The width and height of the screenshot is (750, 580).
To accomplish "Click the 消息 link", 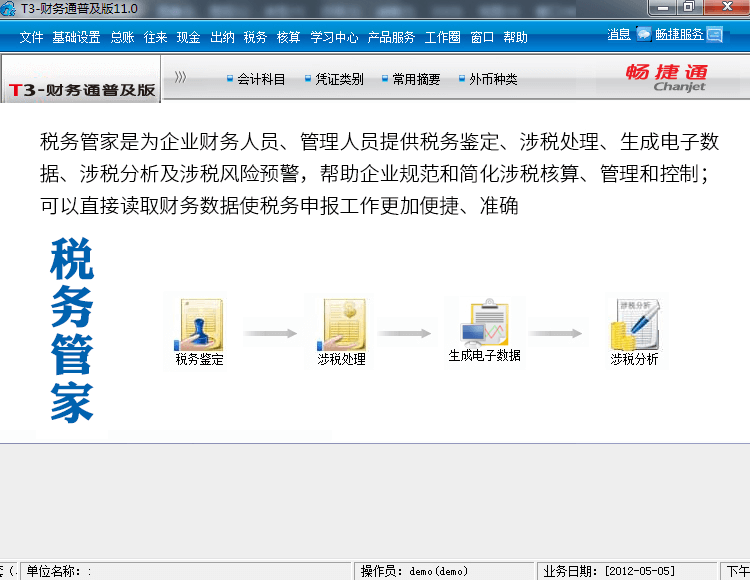I will coord(619,34).
